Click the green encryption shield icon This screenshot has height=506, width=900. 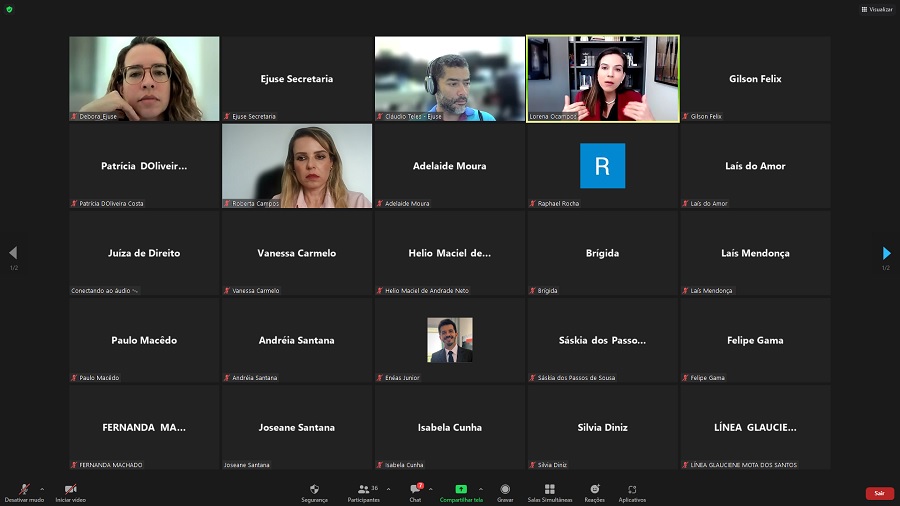pyautogui.click(x=9, y=9)
